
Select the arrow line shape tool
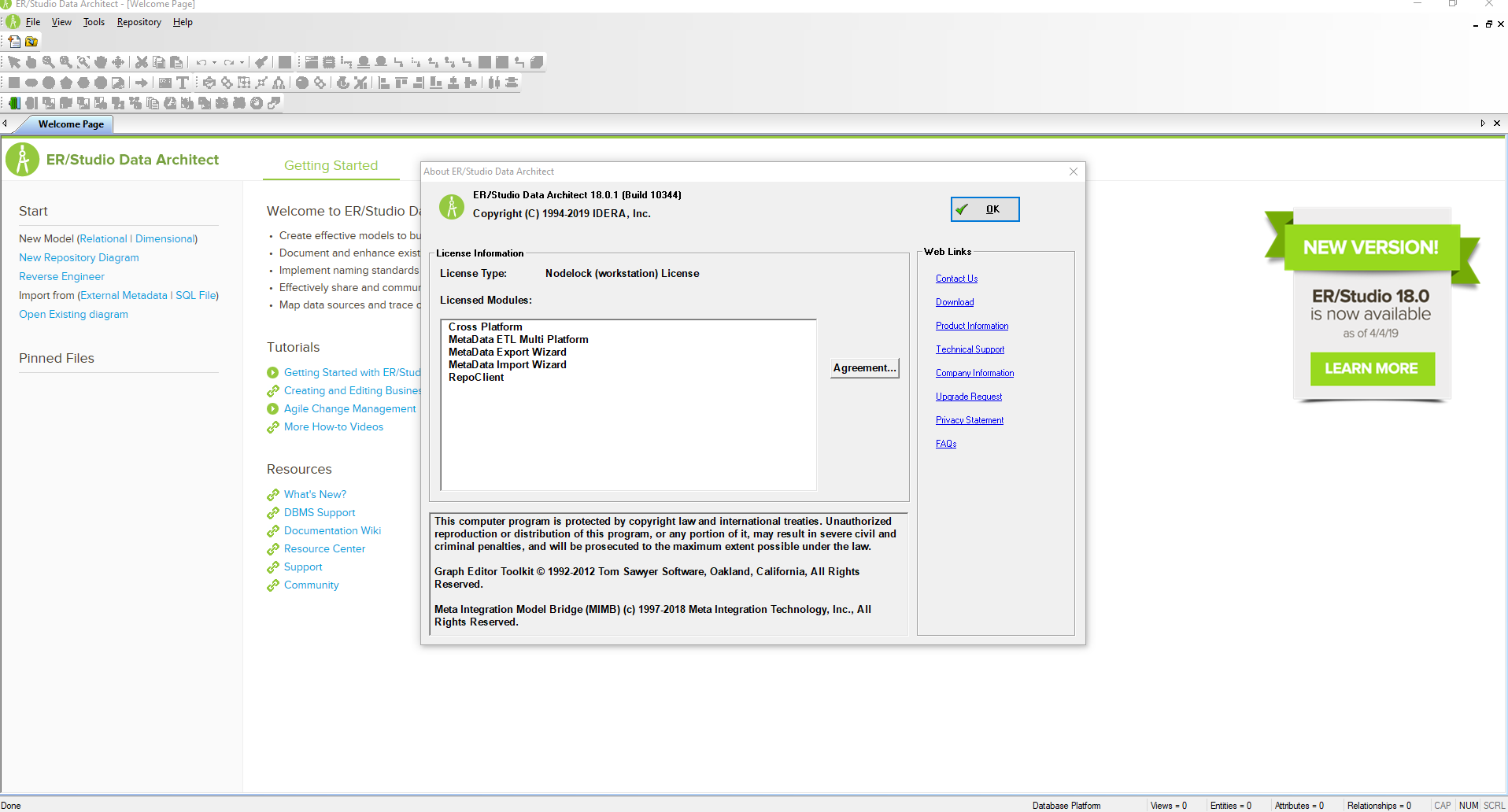point(142,83)
